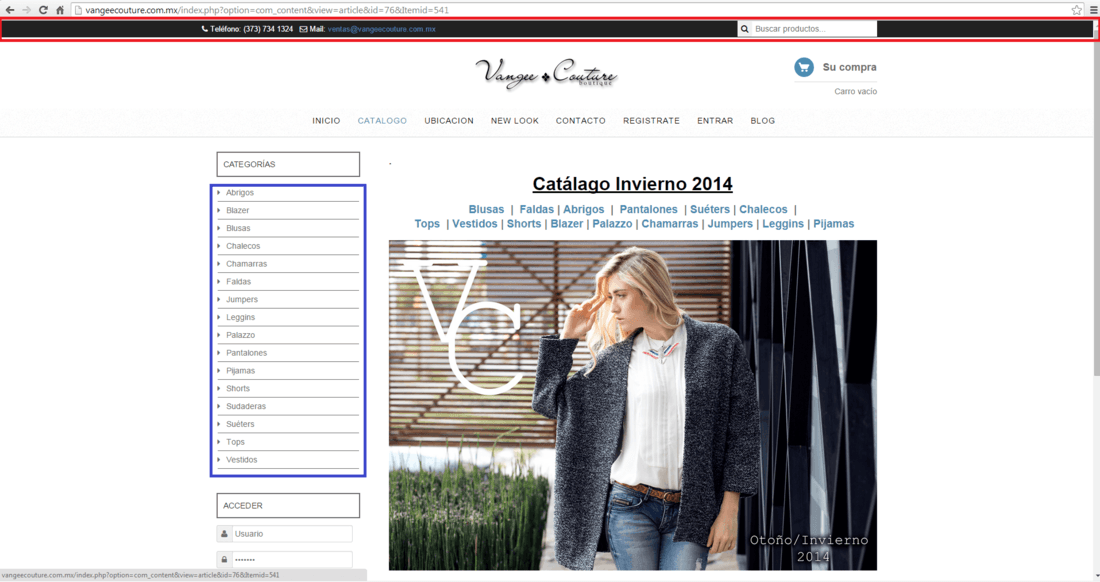Open the Blusas catalog link
This screenshot has height=582, width=1100.
click(x=486, y=209)
